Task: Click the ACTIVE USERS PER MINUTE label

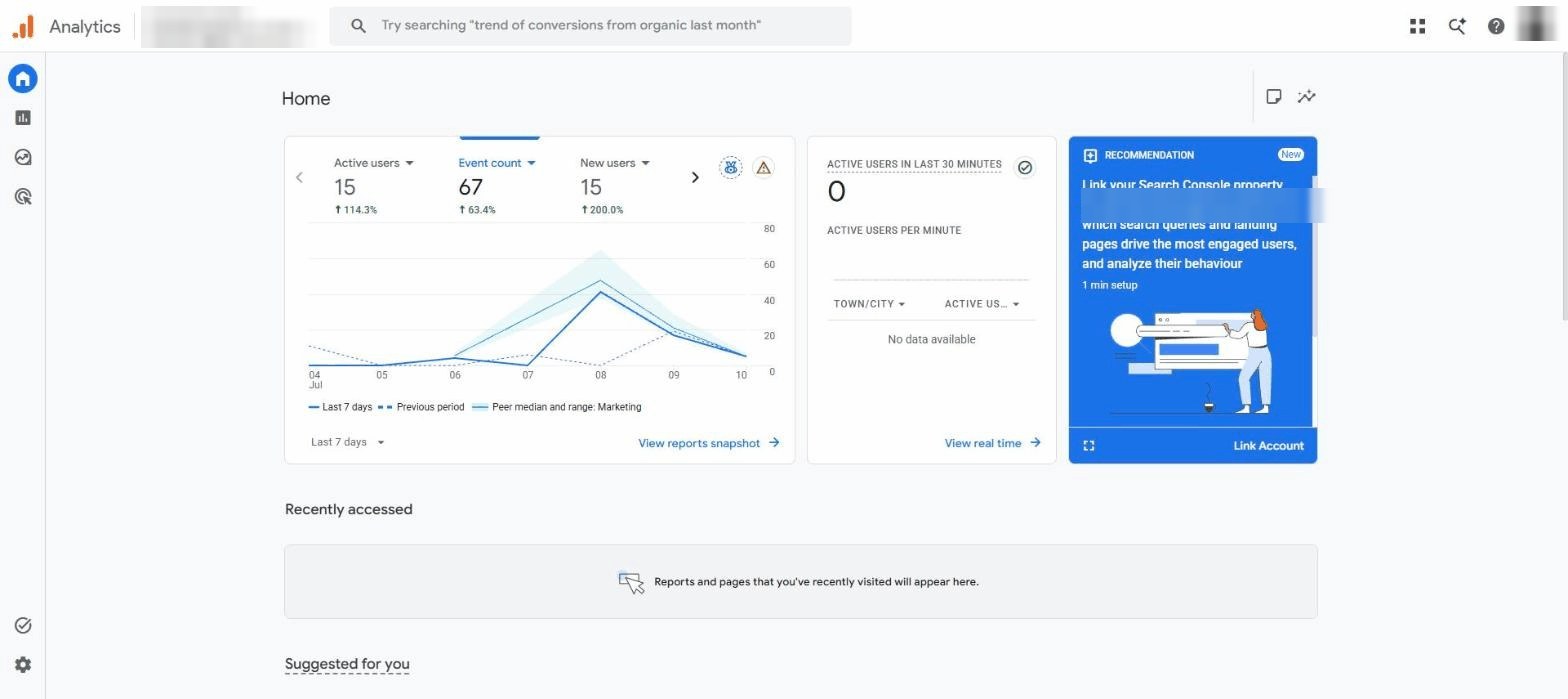Action: click(894, 230)
